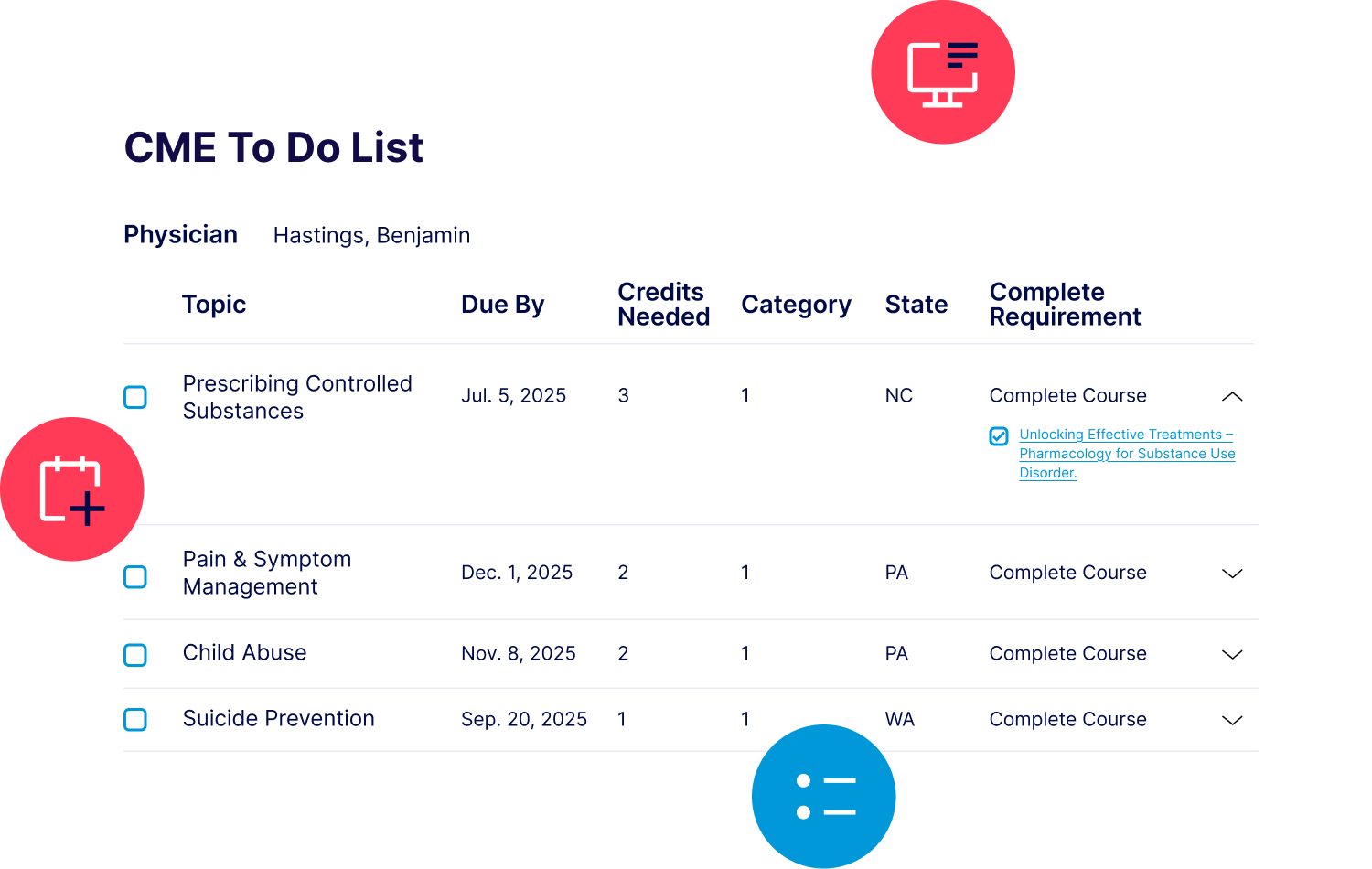Click Complete Course for Suicide Prevention
Screen dimensions: 1372x869
pyautogui.click(x=1067, y=720)
